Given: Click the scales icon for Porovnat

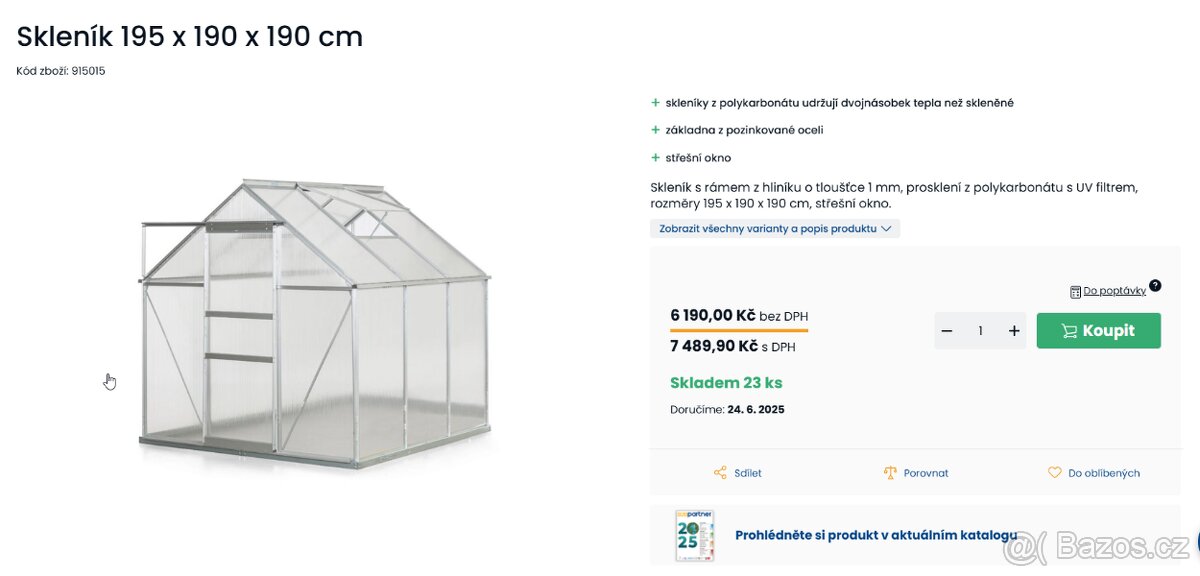Looking at the screenshot, I should (890, 473).
